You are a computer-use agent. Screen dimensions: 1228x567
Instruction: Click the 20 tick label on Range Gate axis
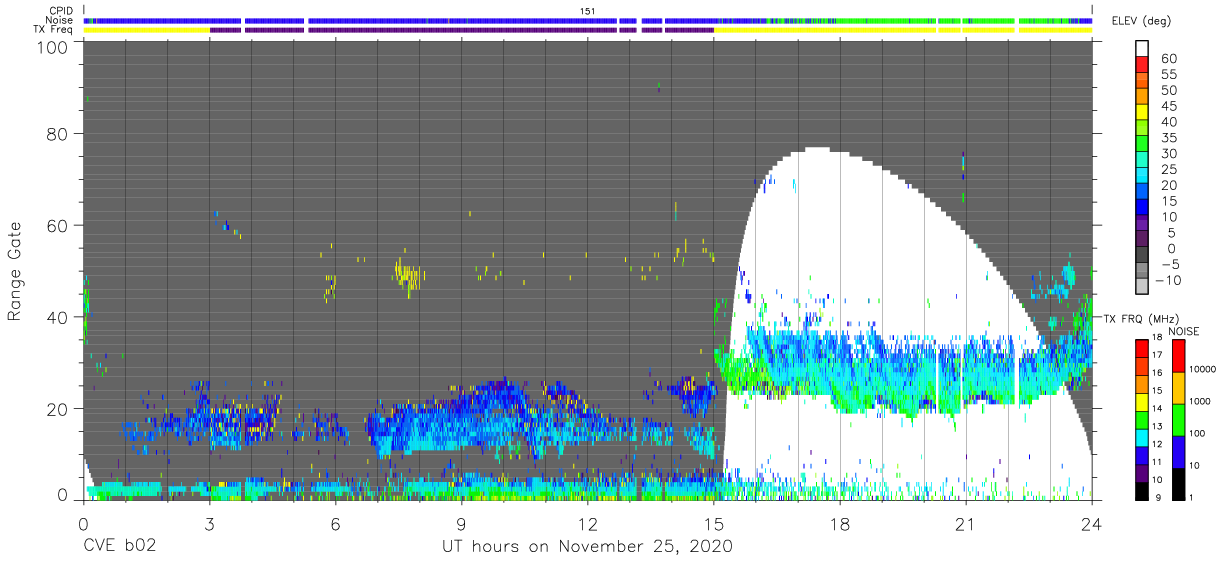(58, 409)
